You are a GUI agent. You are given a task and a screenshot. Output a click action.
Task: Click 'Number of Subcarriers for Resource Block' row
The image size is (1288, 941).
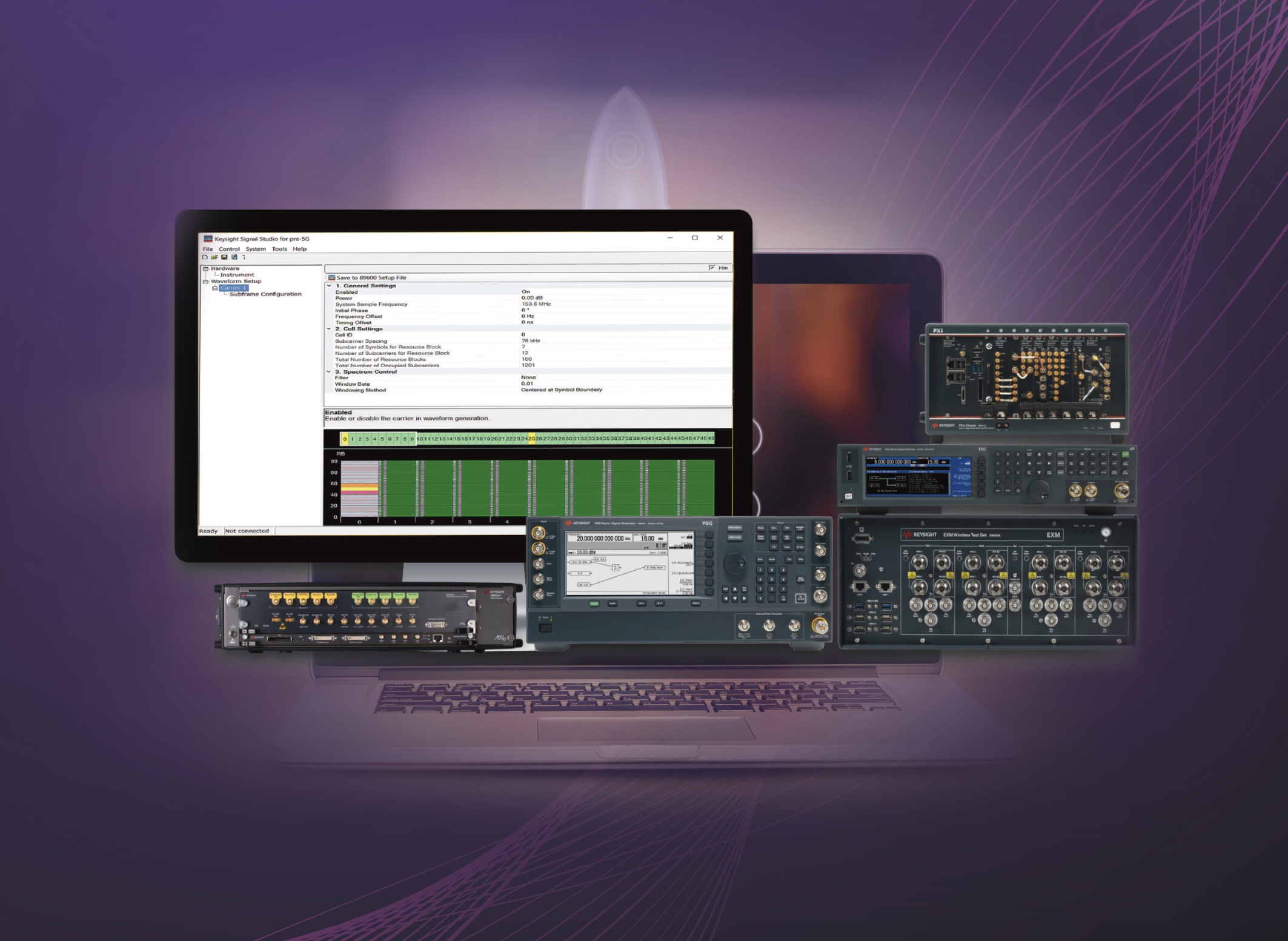[x=528, y=353]
